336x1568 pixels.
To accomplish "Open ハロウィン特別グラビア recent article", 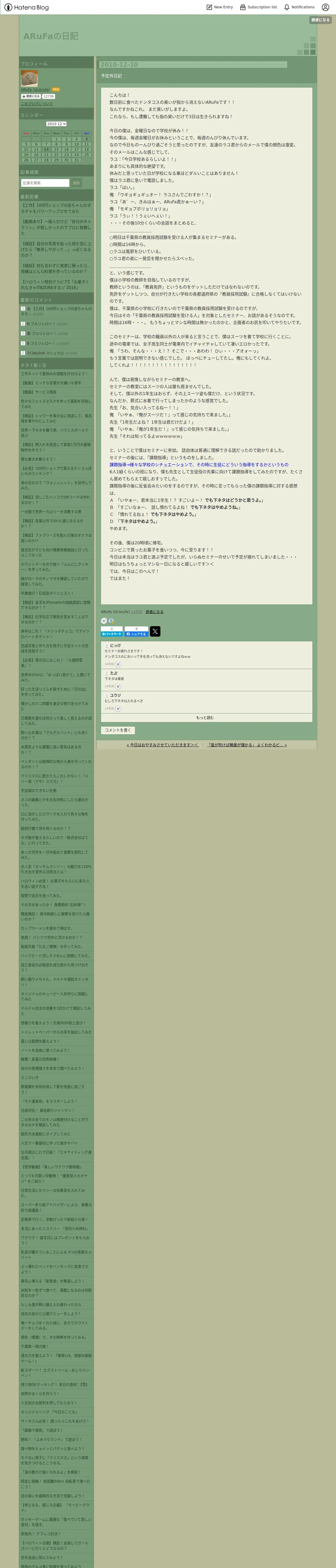I will coord(55,284).
